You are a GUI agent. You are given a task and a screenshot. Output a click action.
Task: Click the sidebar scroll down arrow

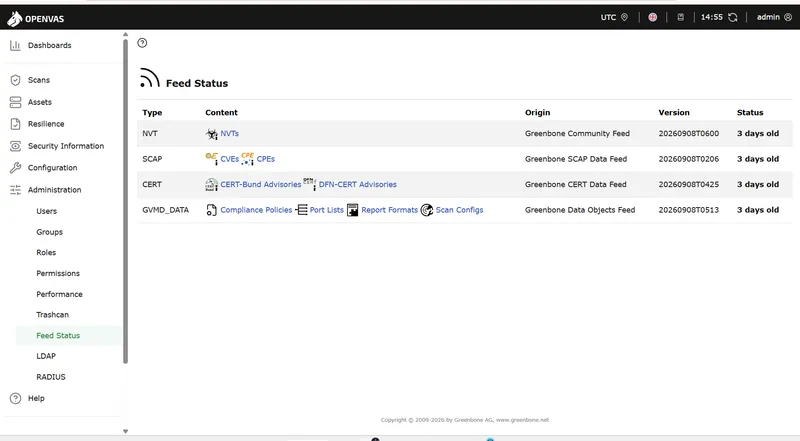[126, 431]
